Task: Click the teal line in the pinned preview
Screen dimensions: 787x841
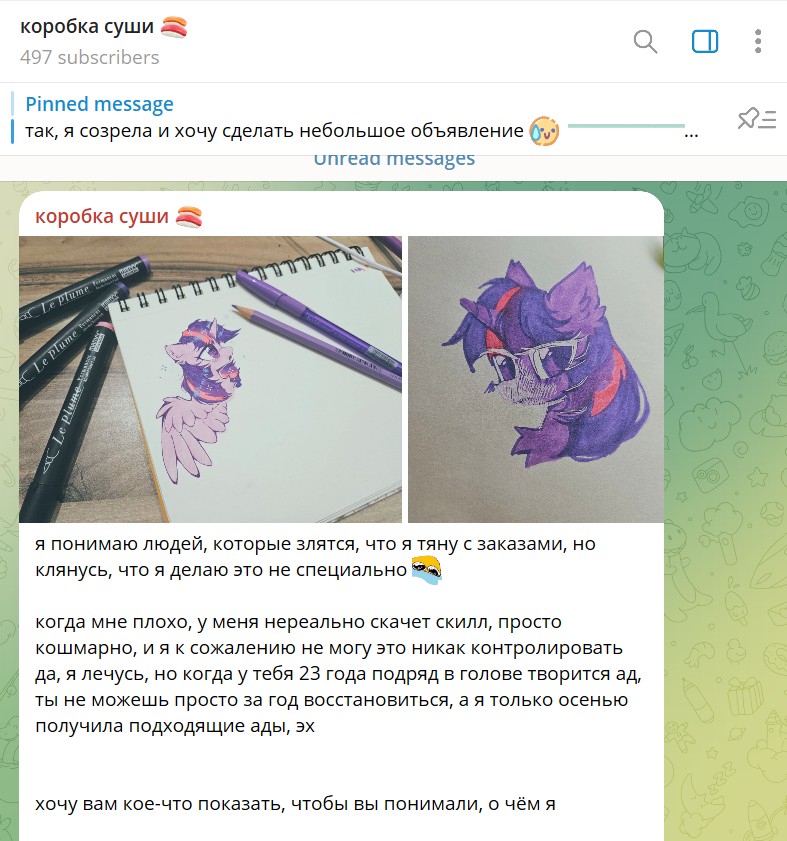Action: pos(626,126)
